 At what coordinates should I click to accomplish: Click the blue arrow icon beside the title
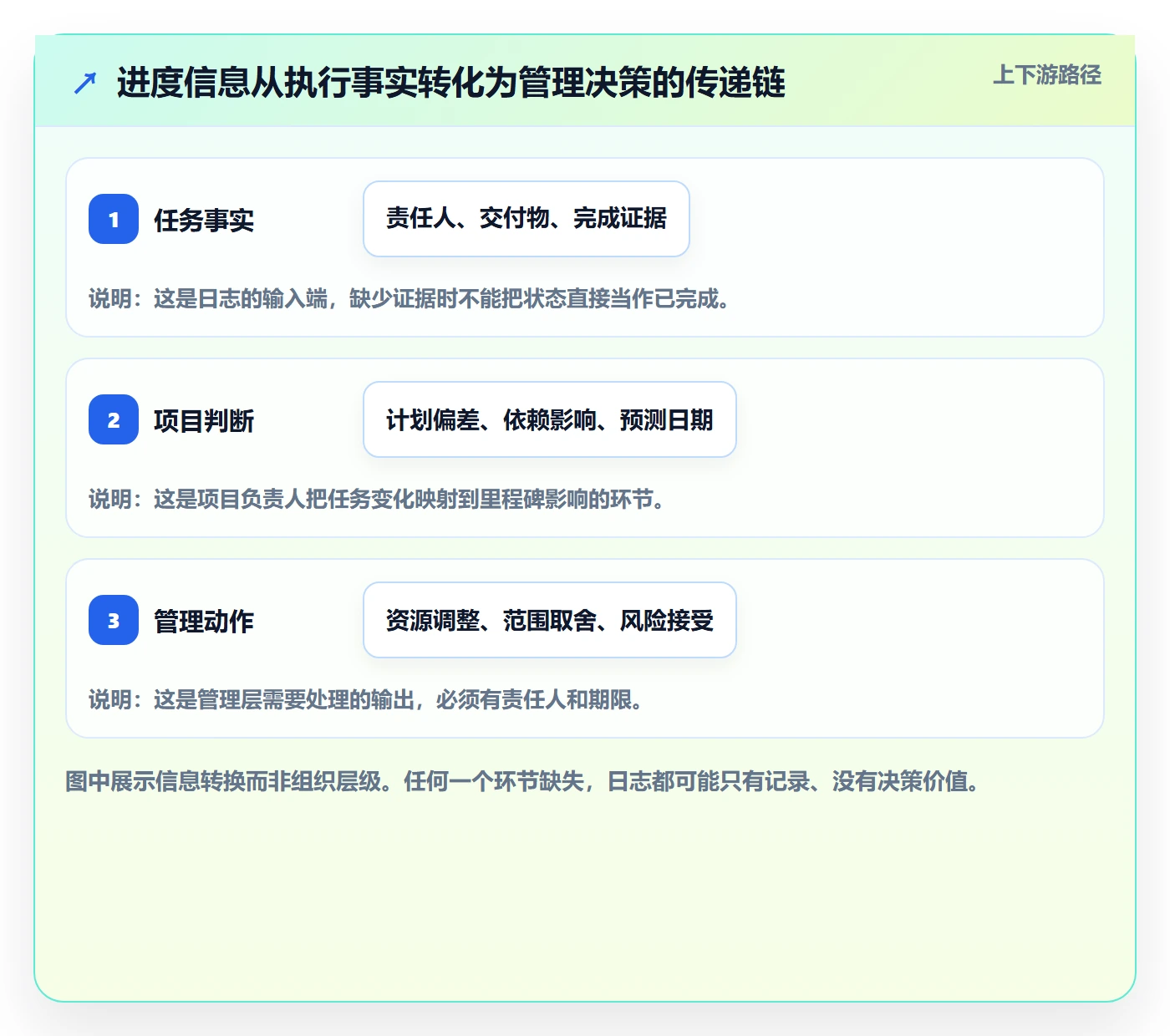[85, 83]
